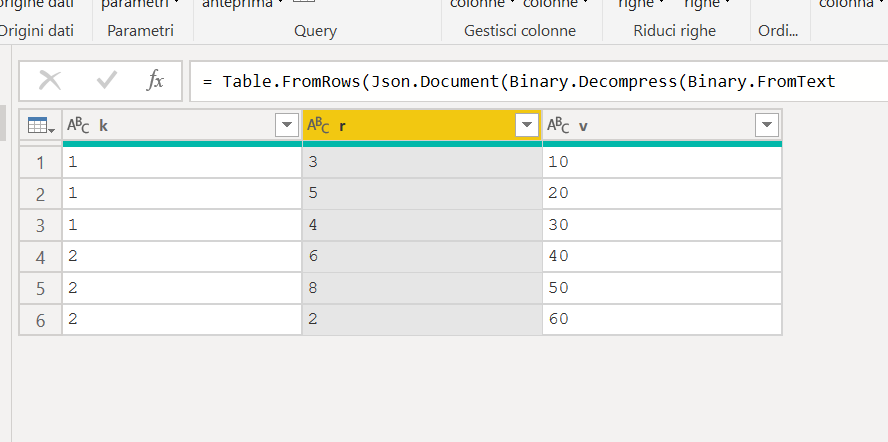Viewport: 888px width, 442px height.
Task: Select row number 1
Action: point(40,163)
